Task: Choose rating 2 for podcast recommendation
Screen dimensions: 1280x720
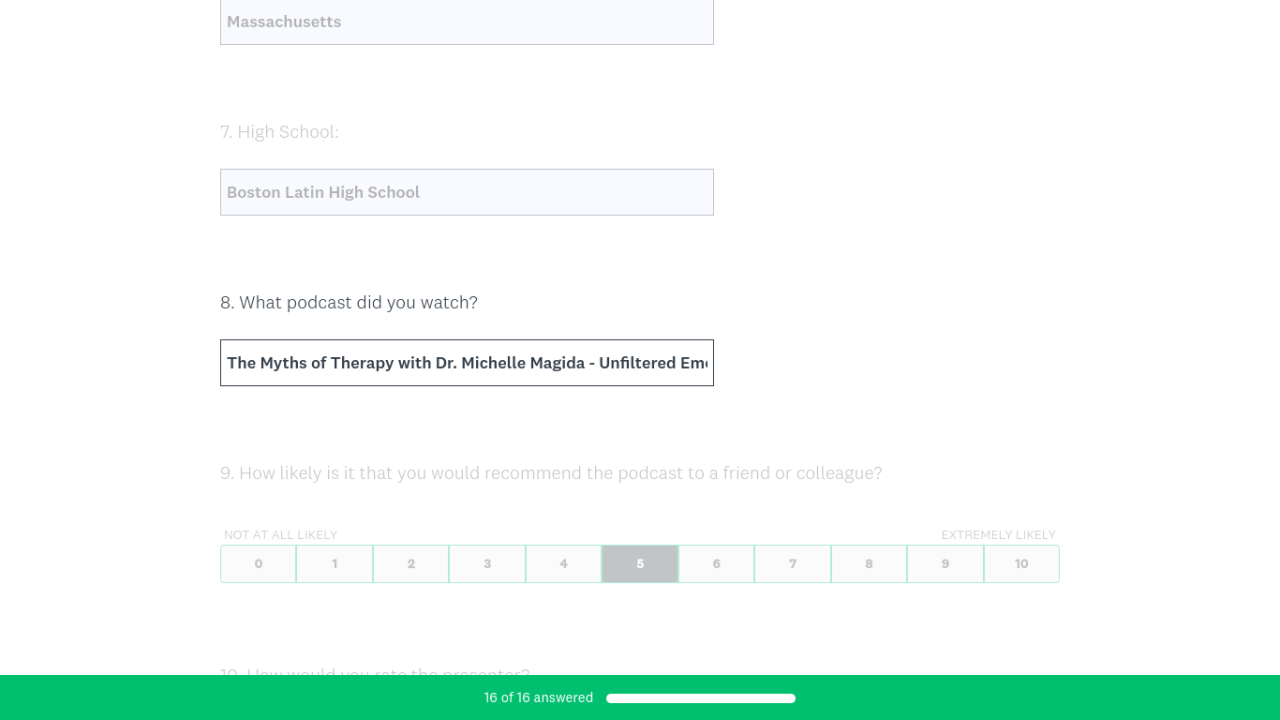Action: tap(411, 564)
